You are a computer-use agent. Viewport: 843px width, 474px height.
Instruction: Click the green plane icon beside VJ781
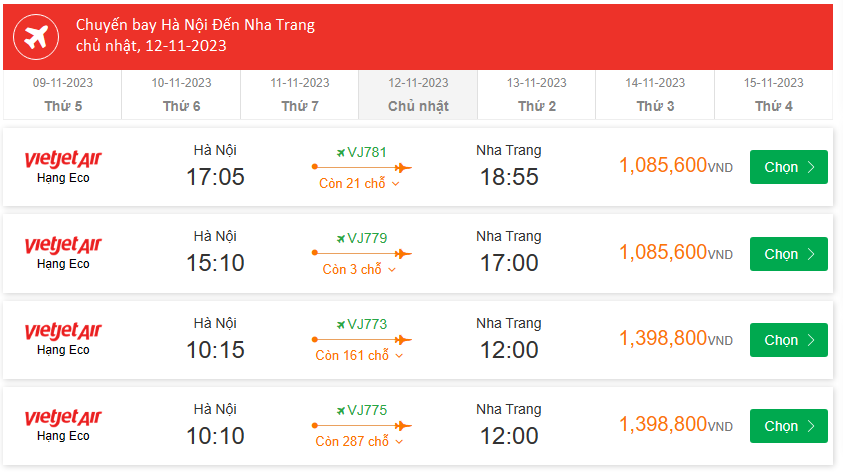pyautogui.click(x=341, y=152)
